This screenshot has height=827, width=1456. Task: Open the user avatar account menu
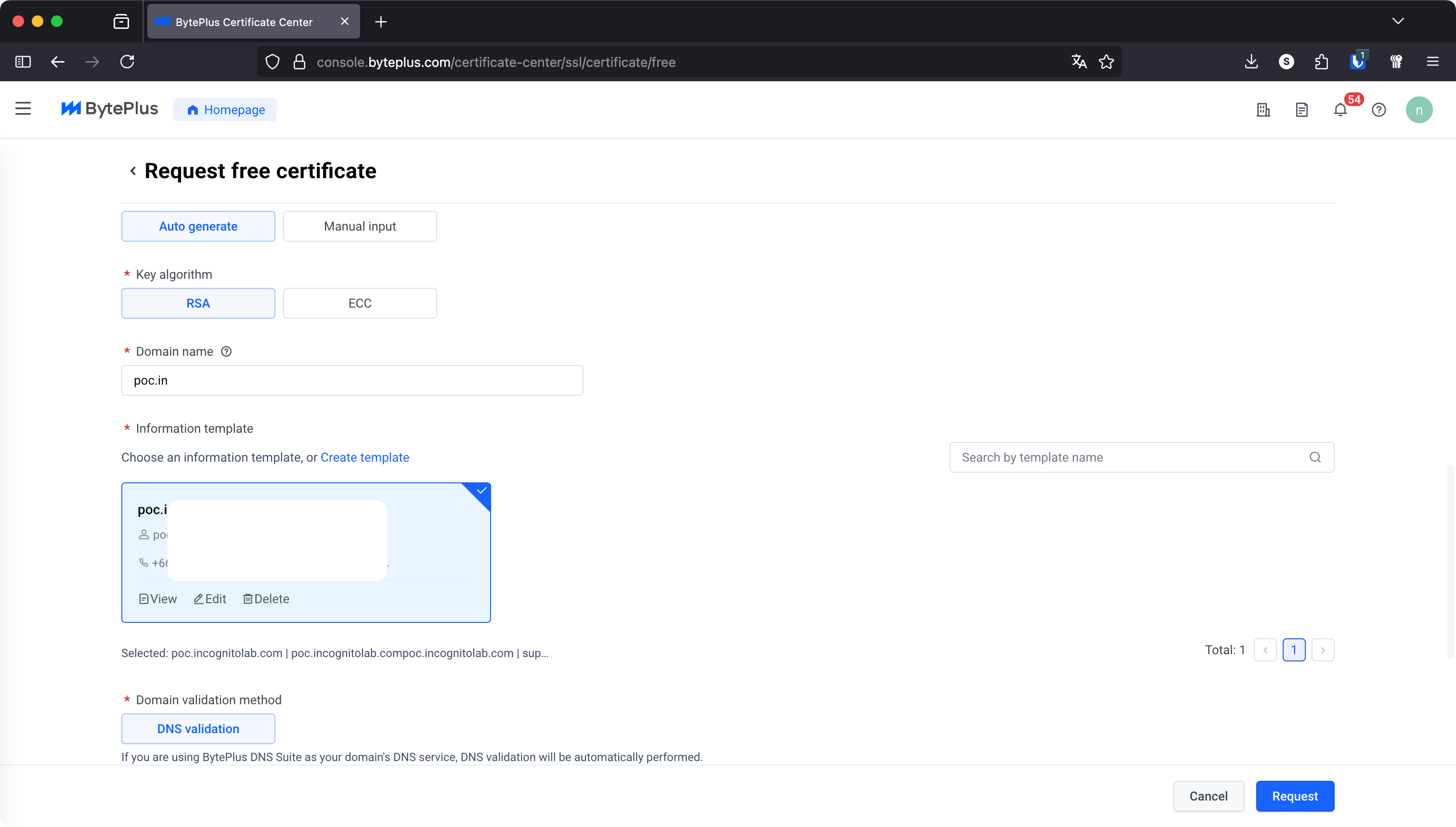[1418, 110]
